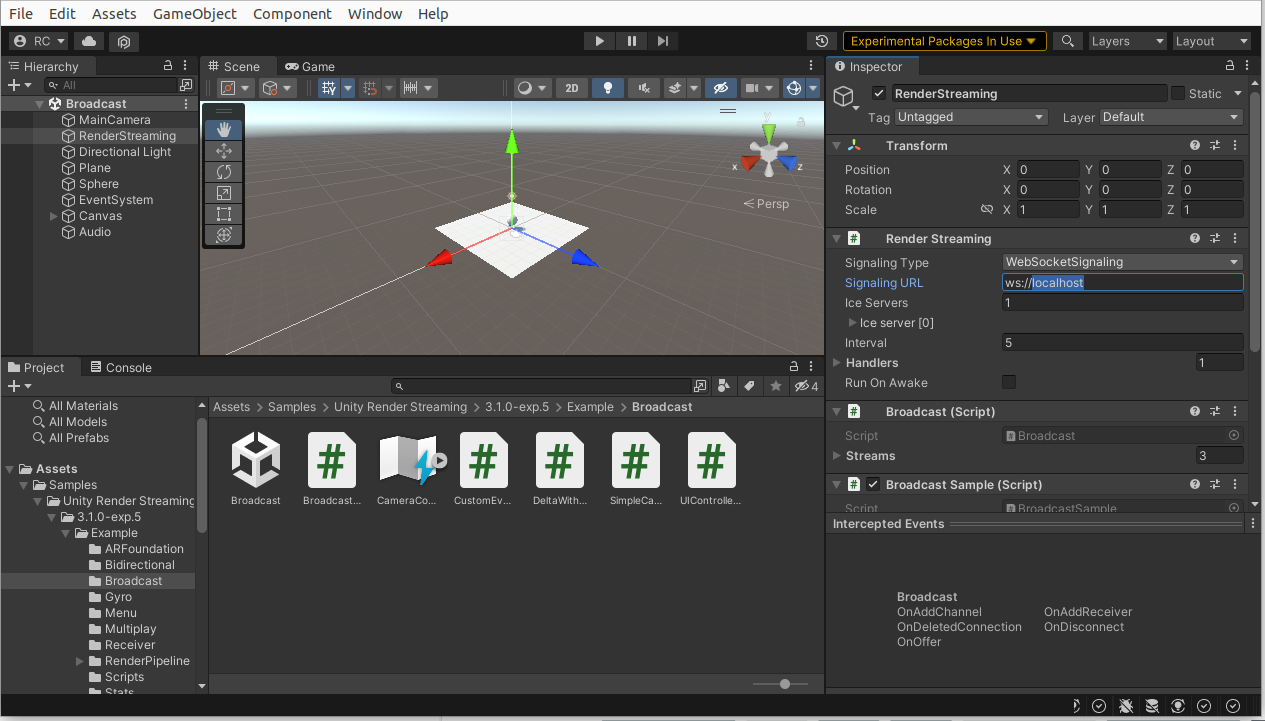Open the Signaling Type dropdown
The height and width of the screenshot is (721, 1265).
[x=1122, y=262]
